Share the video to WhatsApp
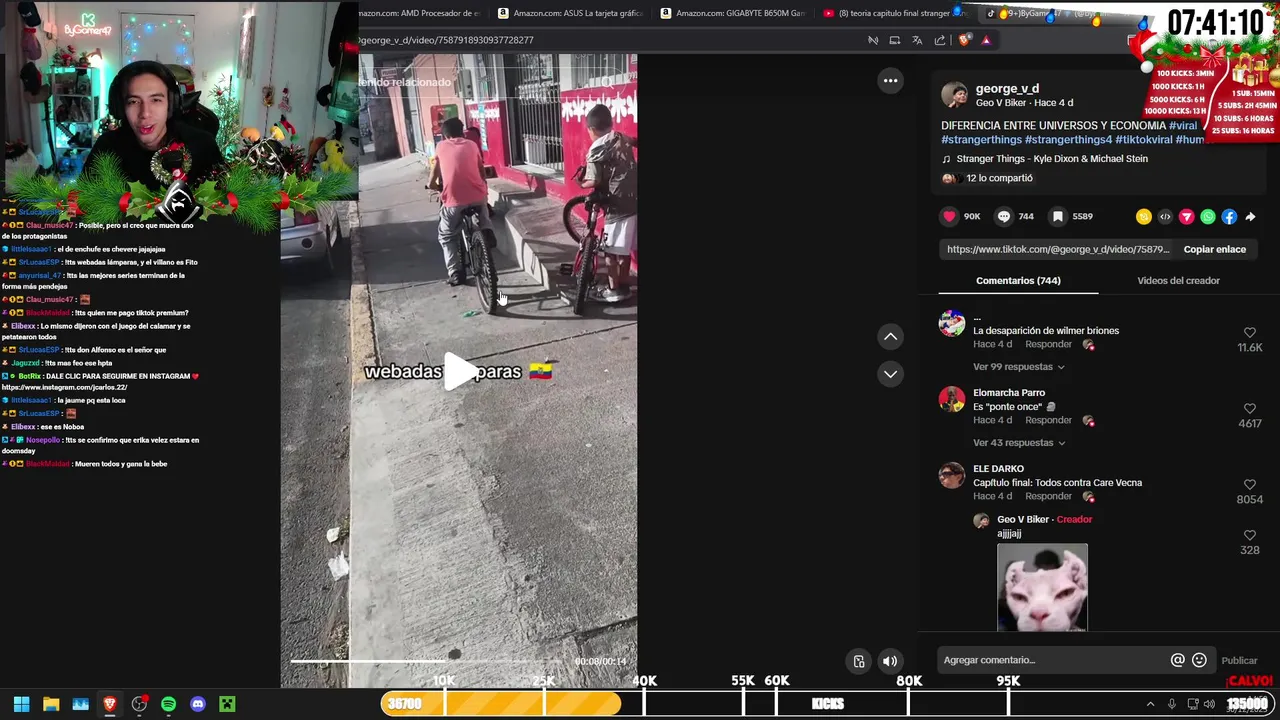The image size is (1280, 720). pyautogui.click(x=1208, y=216)
